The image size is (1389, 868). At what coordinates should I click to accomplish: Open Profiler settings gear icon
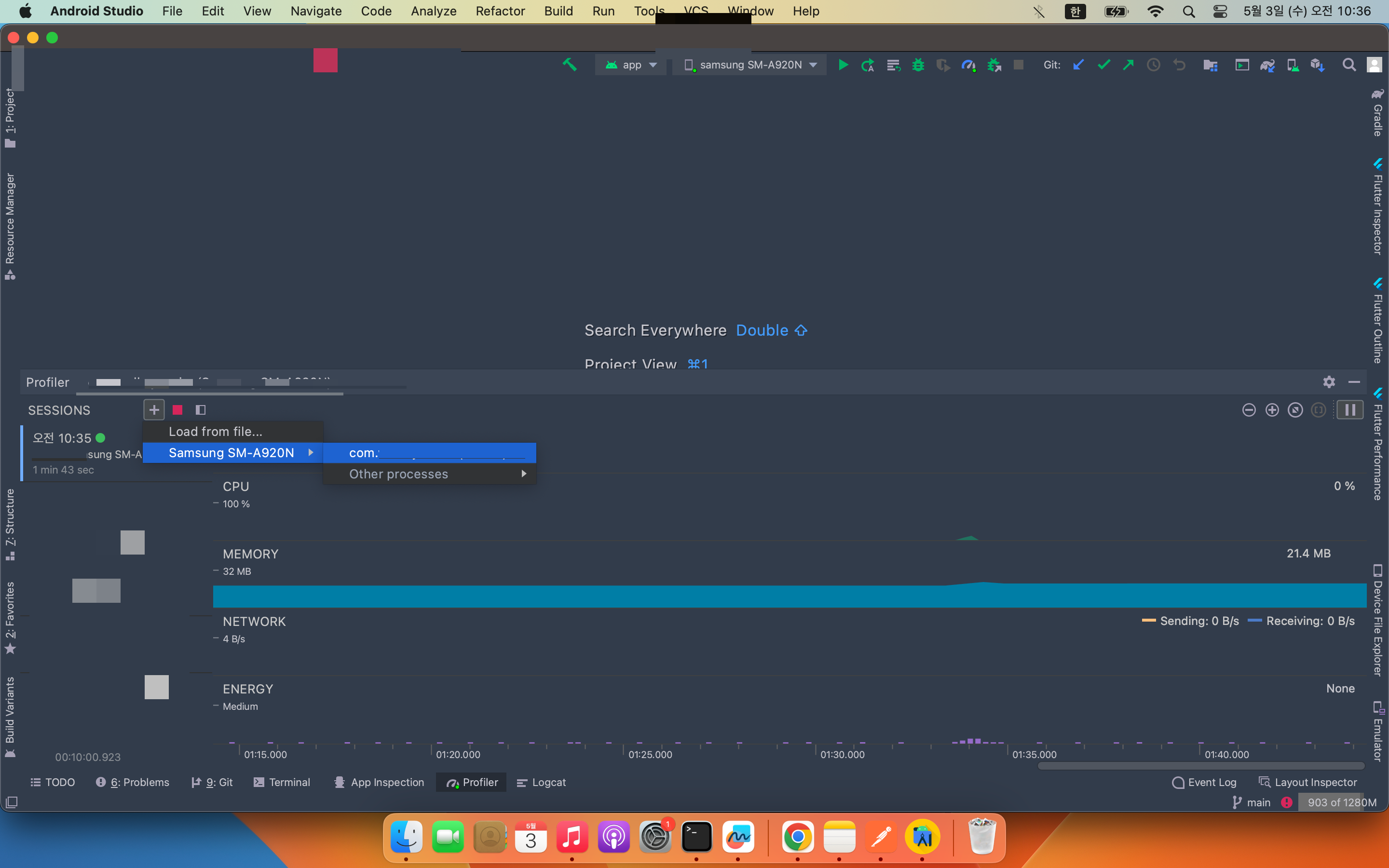[x=1329, y=382]
